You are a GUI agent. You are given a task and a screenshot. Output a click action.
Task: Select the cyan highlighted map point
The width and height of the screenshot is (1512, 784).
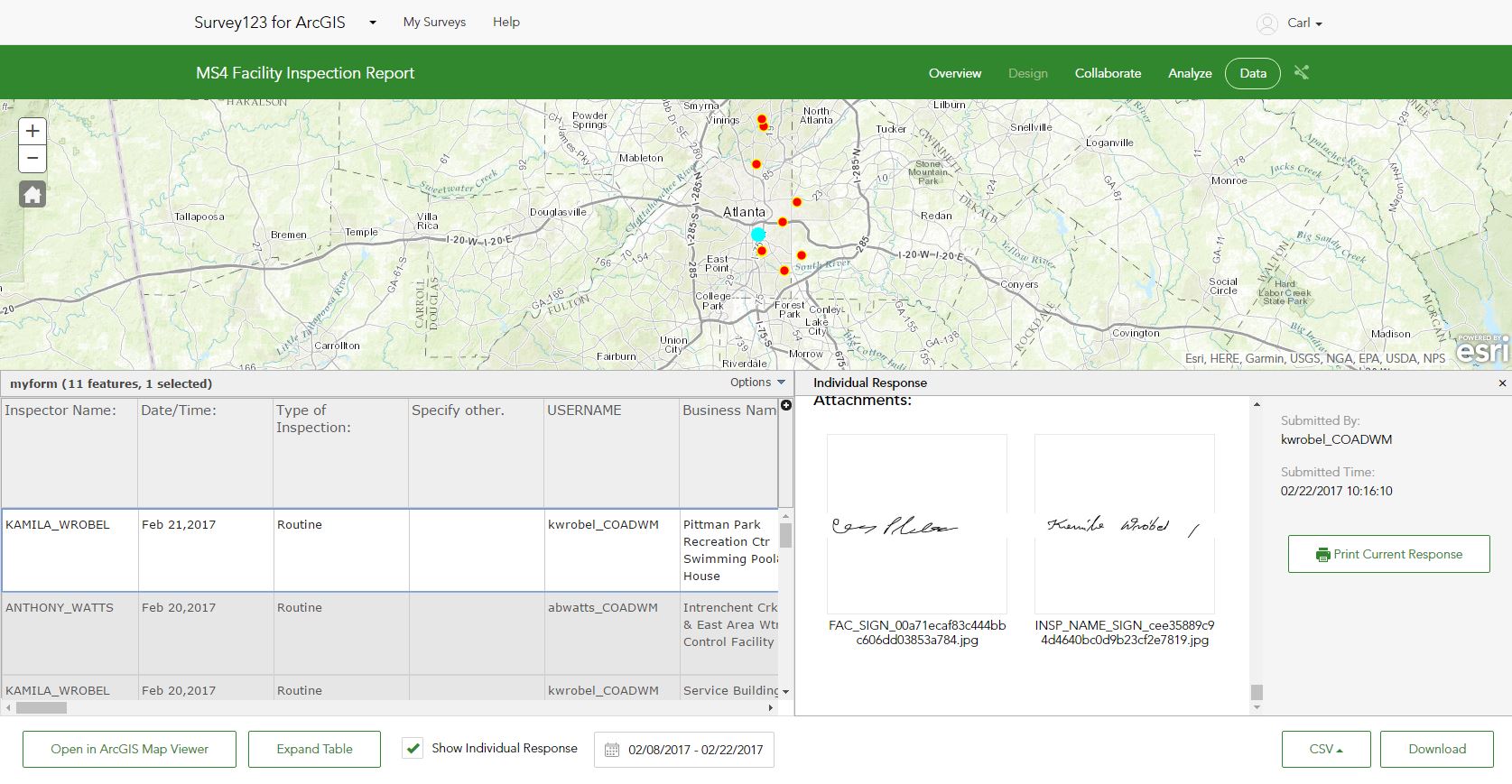coord(758,235)
